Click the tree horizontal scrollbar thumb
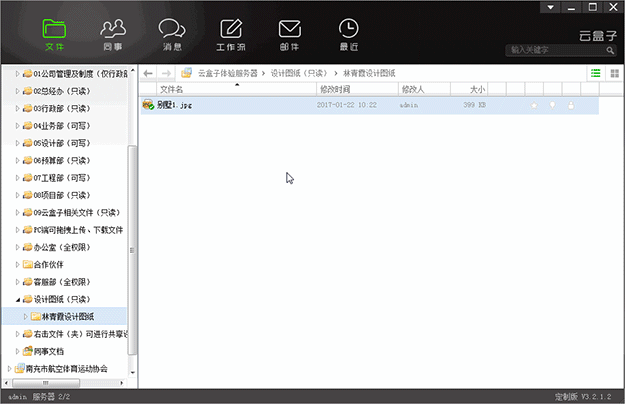This screenshot has height=404, width=625. pyautogui.click(x=46, y=383)
